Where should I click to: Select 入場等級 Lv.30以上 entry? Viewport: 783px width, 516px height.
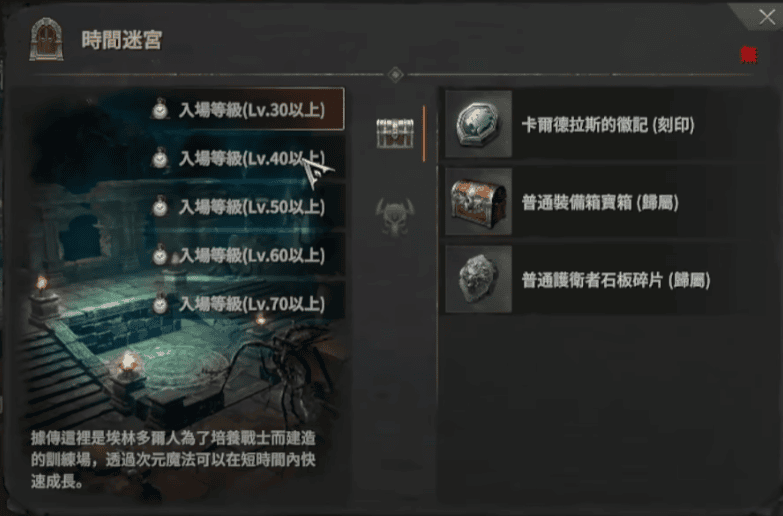[246, 109]
